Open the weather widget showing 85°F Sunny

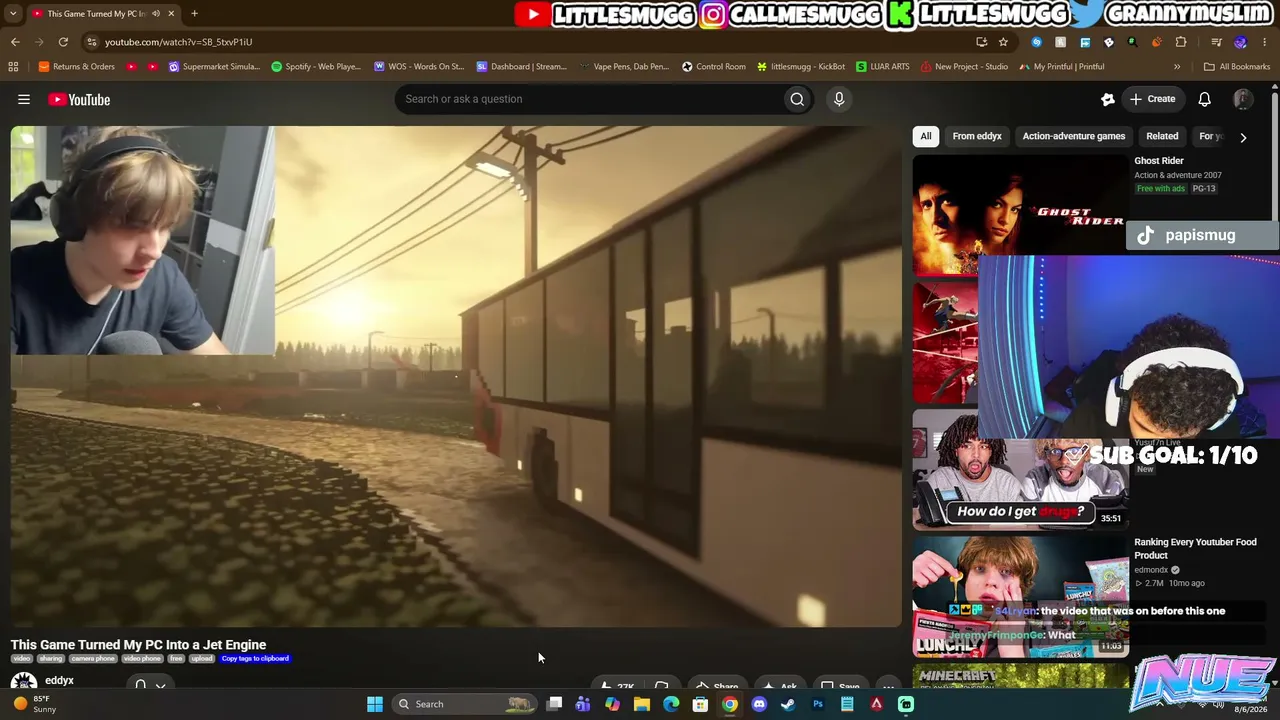(x=35, y=704)
